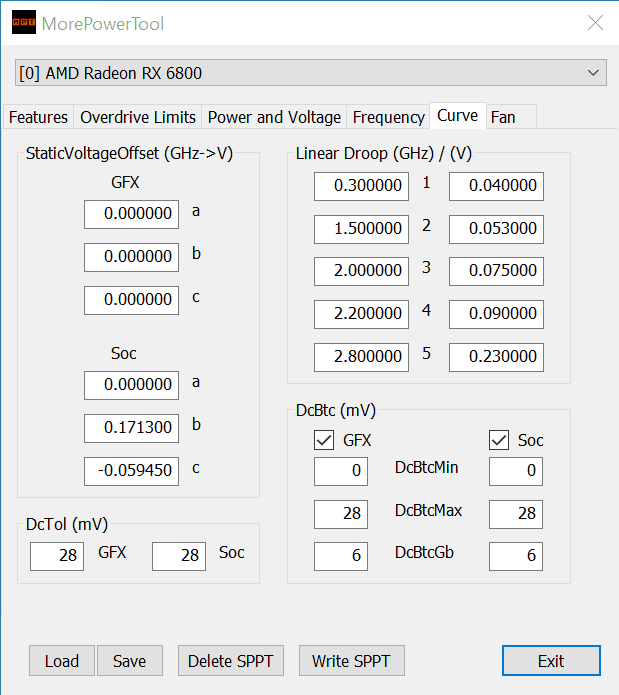
Task: Click the DcBtcGb label text
Action: pos(424,553)
